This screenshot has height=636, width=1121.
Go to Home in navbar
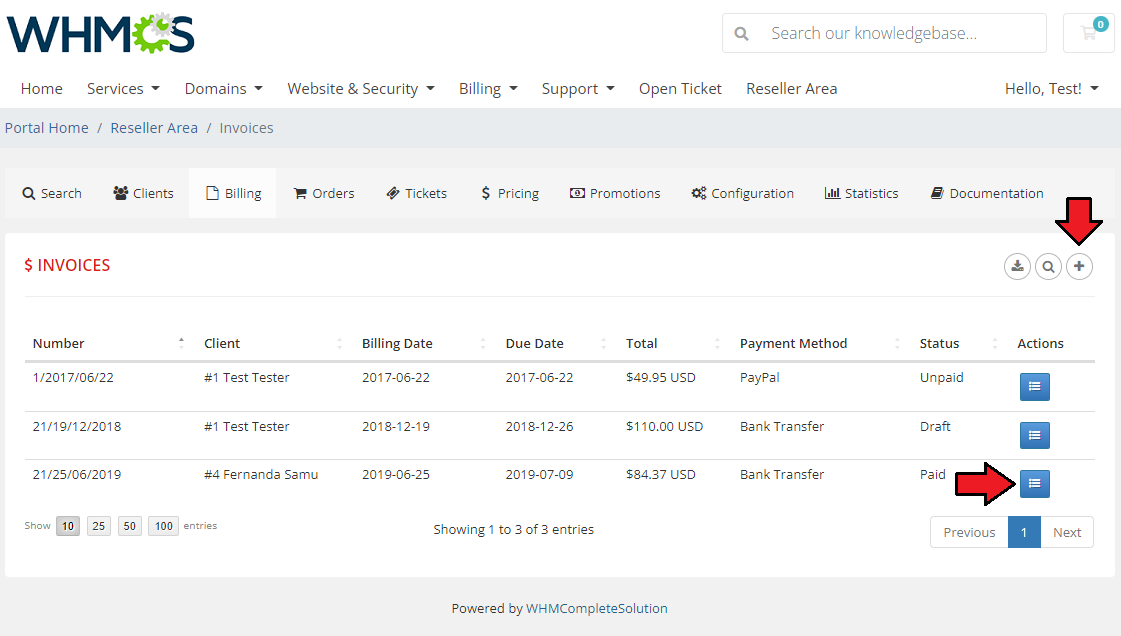[41, 89]
